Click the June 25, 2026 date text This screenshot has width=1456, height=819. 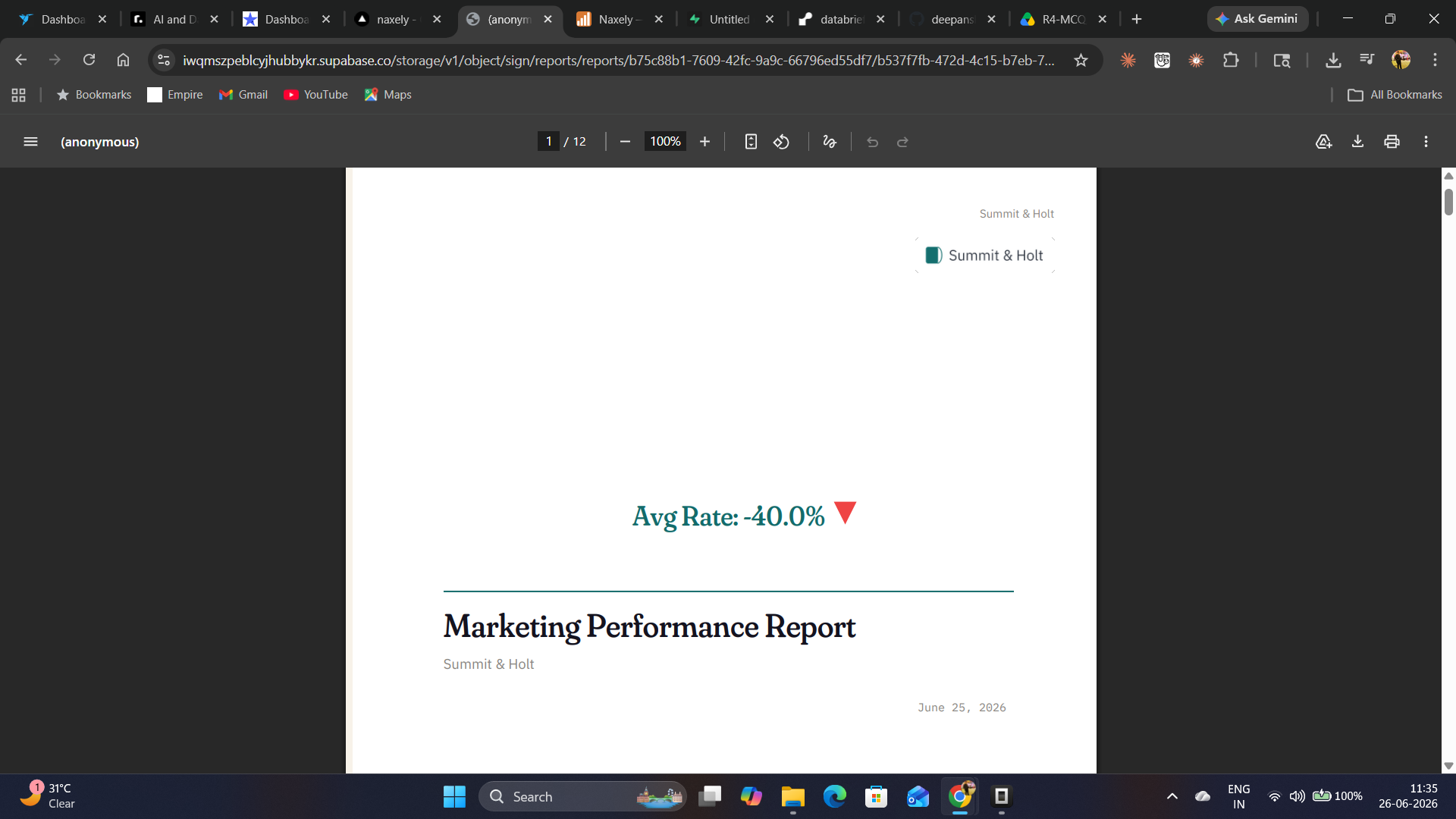tap(962, 708)
